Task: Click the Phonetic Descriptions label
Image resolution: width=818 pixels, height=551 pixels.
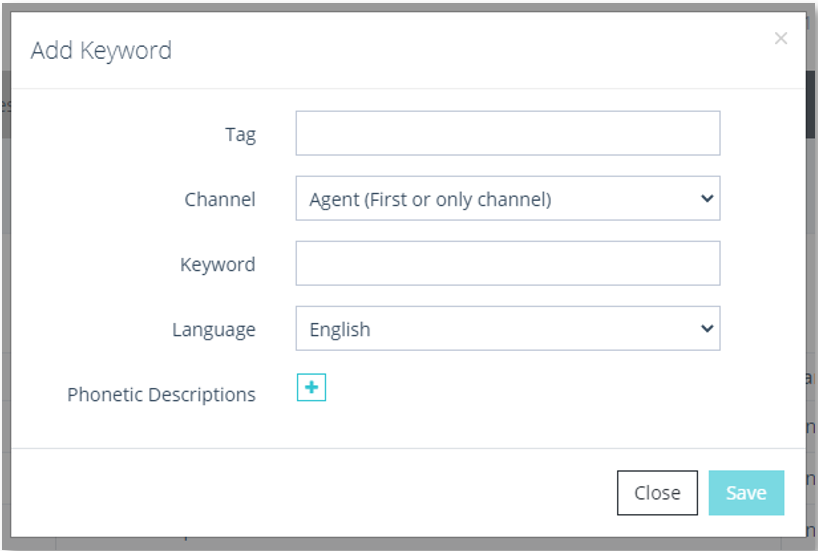Action: tap(161, 394)
